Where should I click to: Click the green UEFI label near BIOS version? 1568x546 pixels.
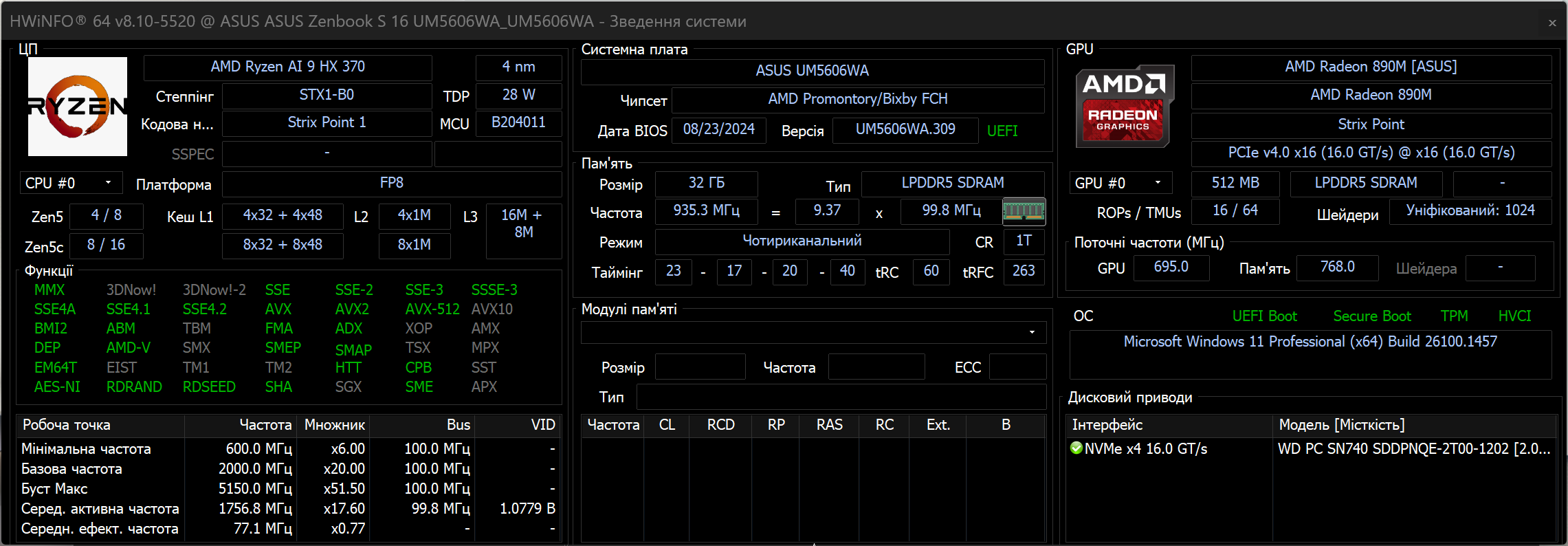click(1002, 131)
